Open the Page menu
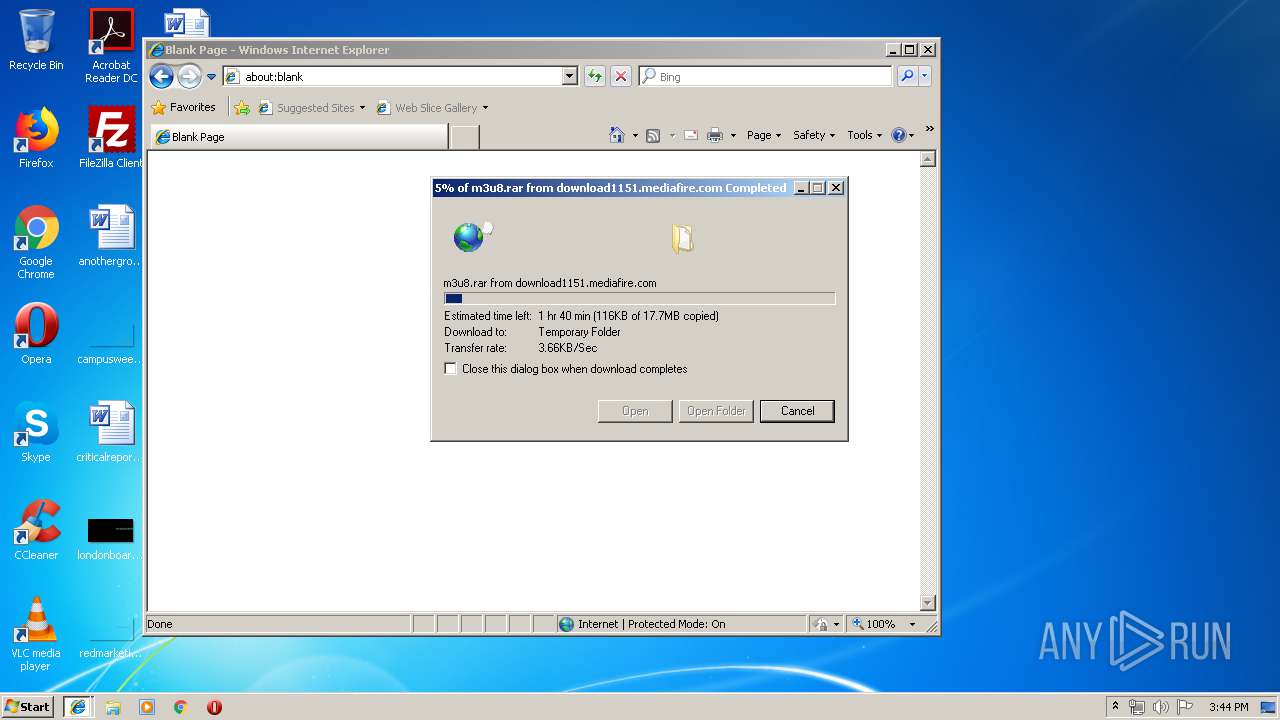 (x=764, y=135)
